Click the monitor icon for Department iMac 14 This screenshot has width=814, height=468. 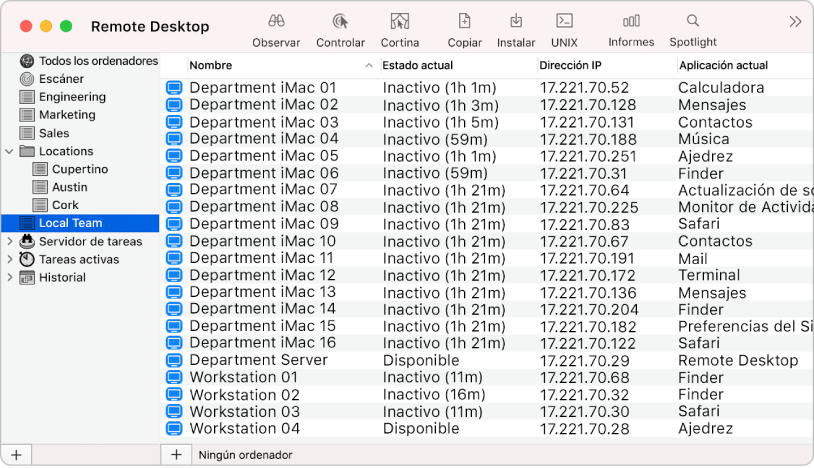(x=174, y=309)
